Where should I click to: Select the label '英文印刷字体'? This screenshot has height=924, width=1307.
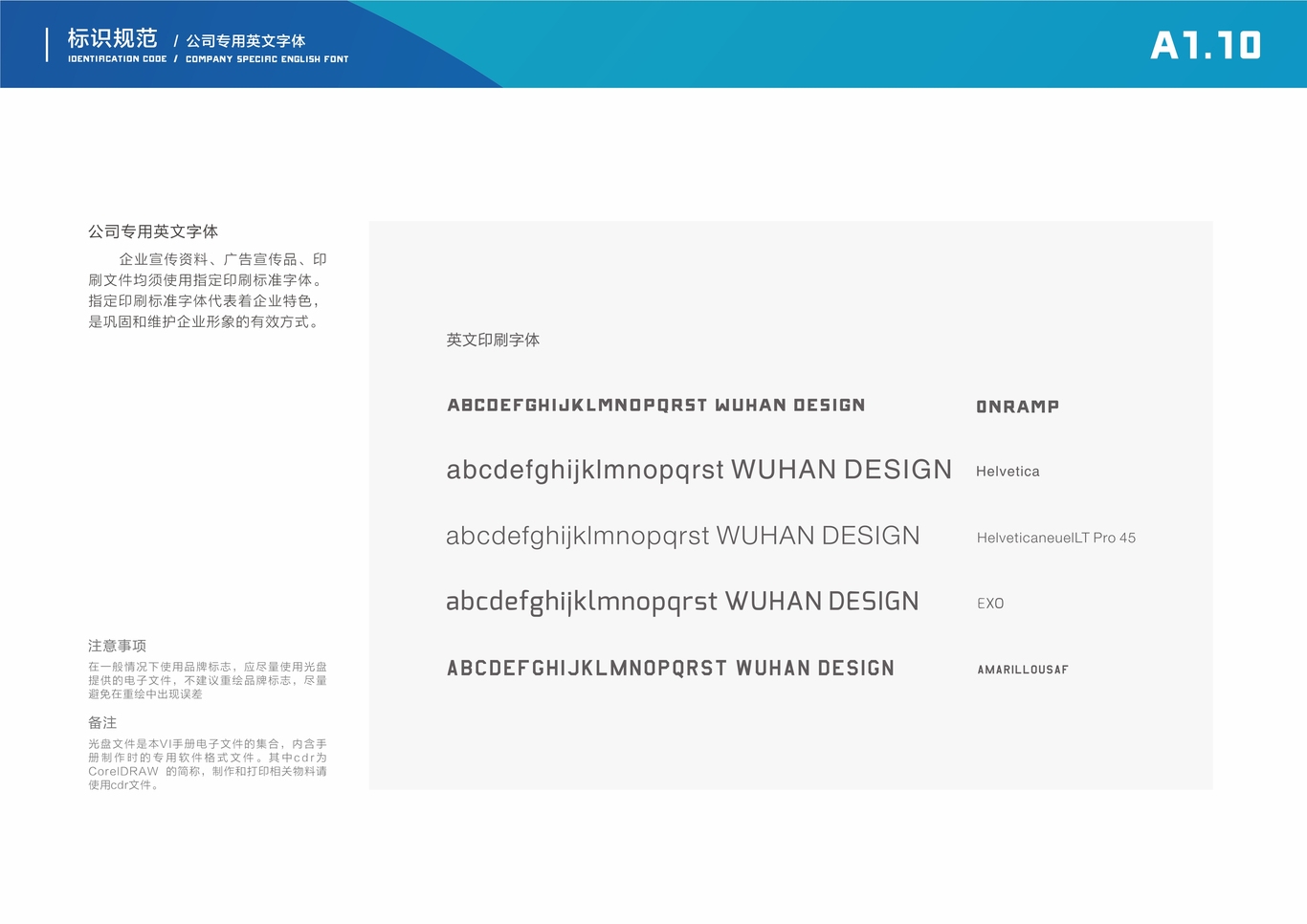click(x=493, y=340)
